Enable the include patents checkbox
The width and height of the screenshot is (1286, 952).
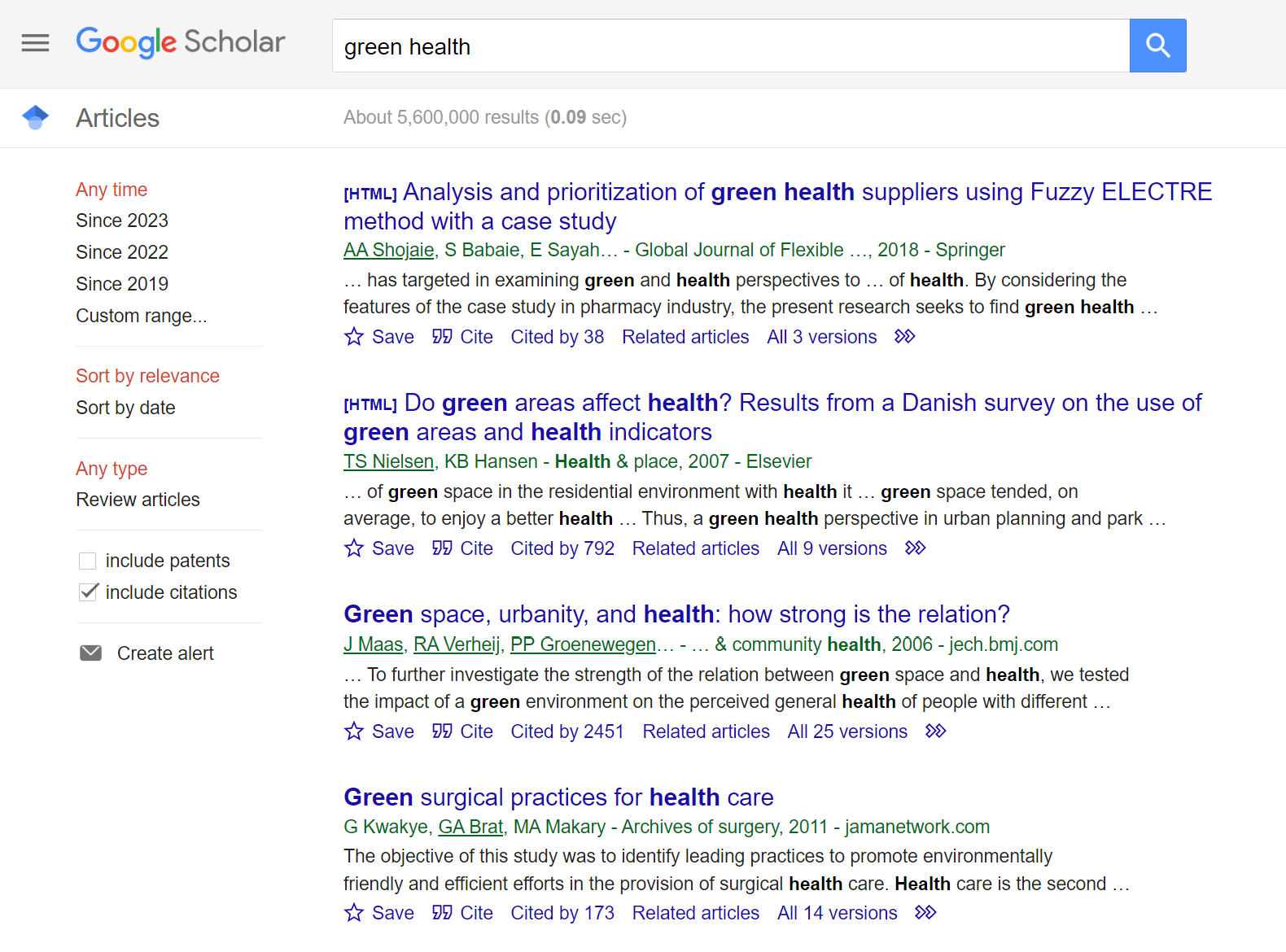click(x=88, y=561)
